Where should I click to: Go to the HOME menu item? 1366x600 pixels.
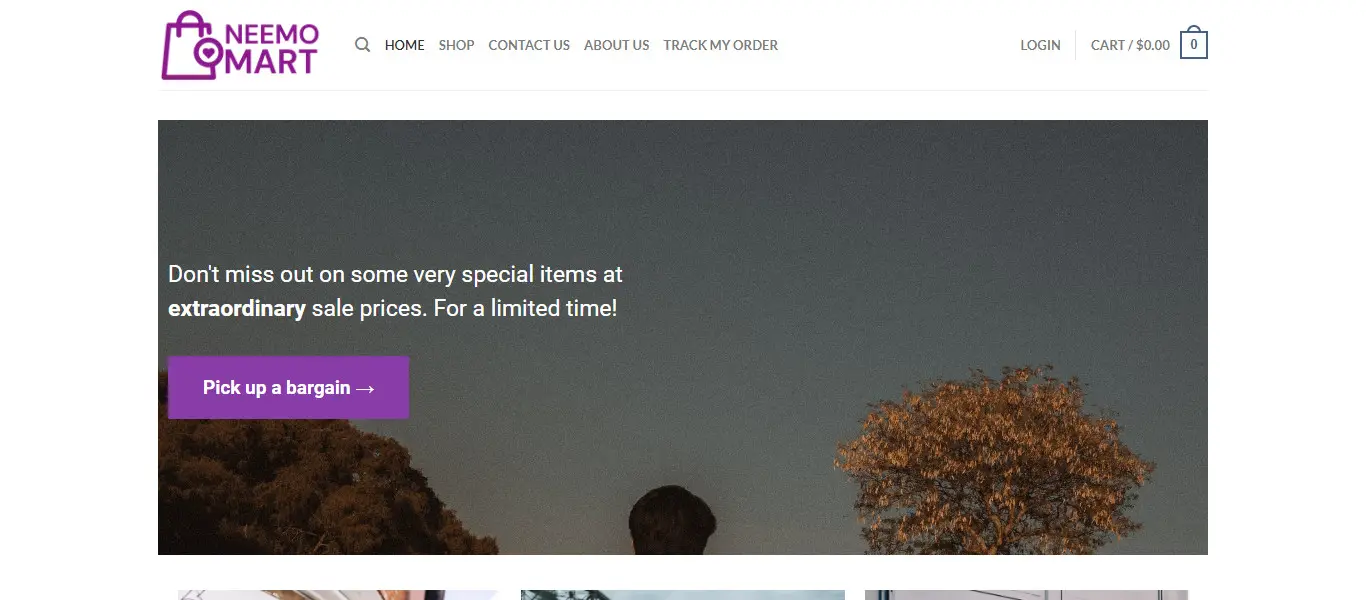tap(404, 45)
